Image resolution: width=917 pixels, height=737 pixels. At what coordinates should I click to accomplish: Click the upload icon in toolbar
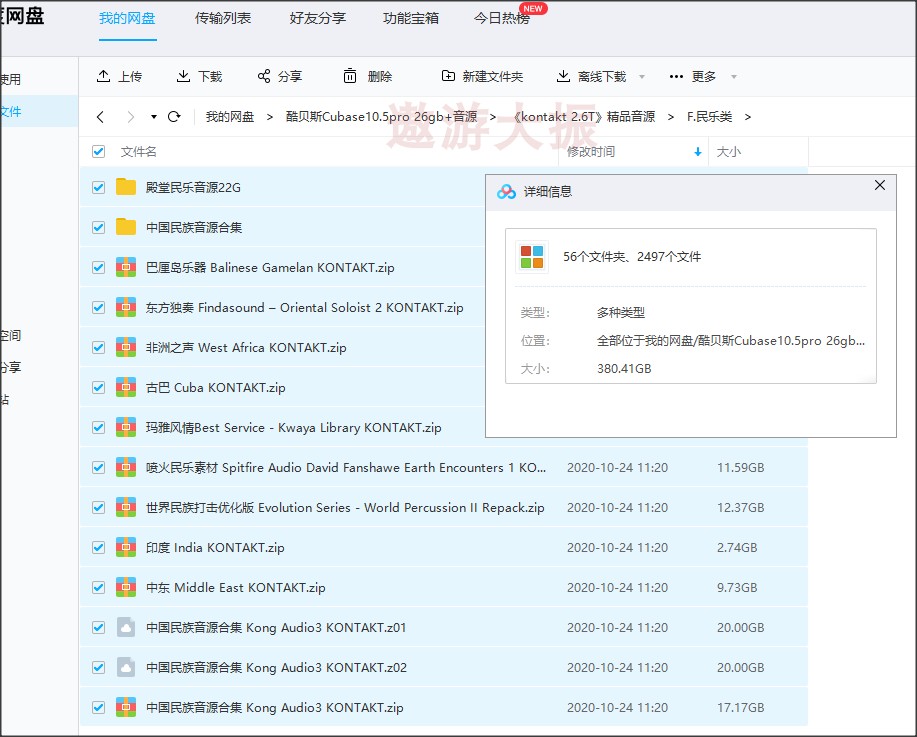click(103, 77)
